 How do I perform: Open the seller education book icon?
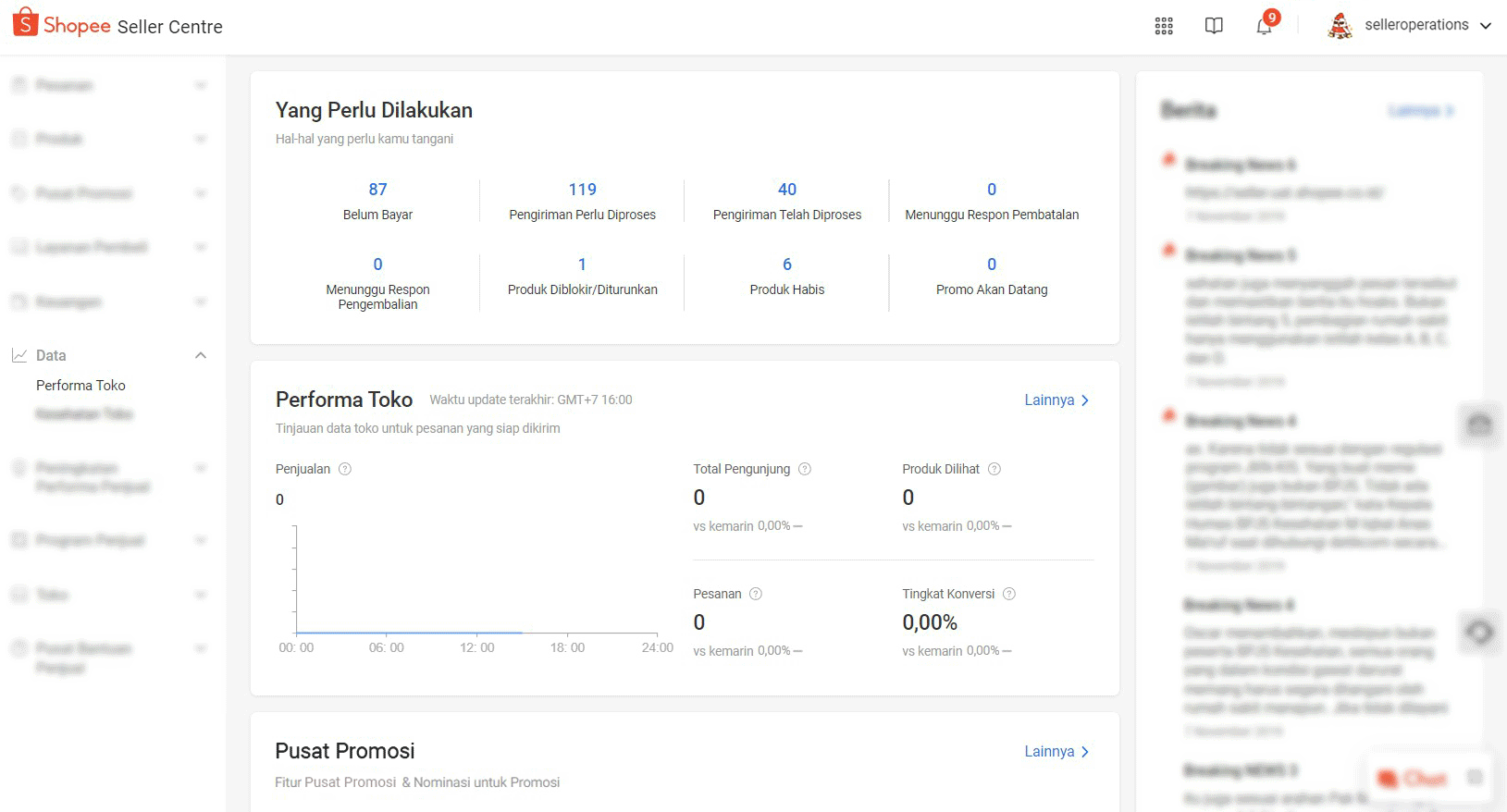[x=1214, y=26]
